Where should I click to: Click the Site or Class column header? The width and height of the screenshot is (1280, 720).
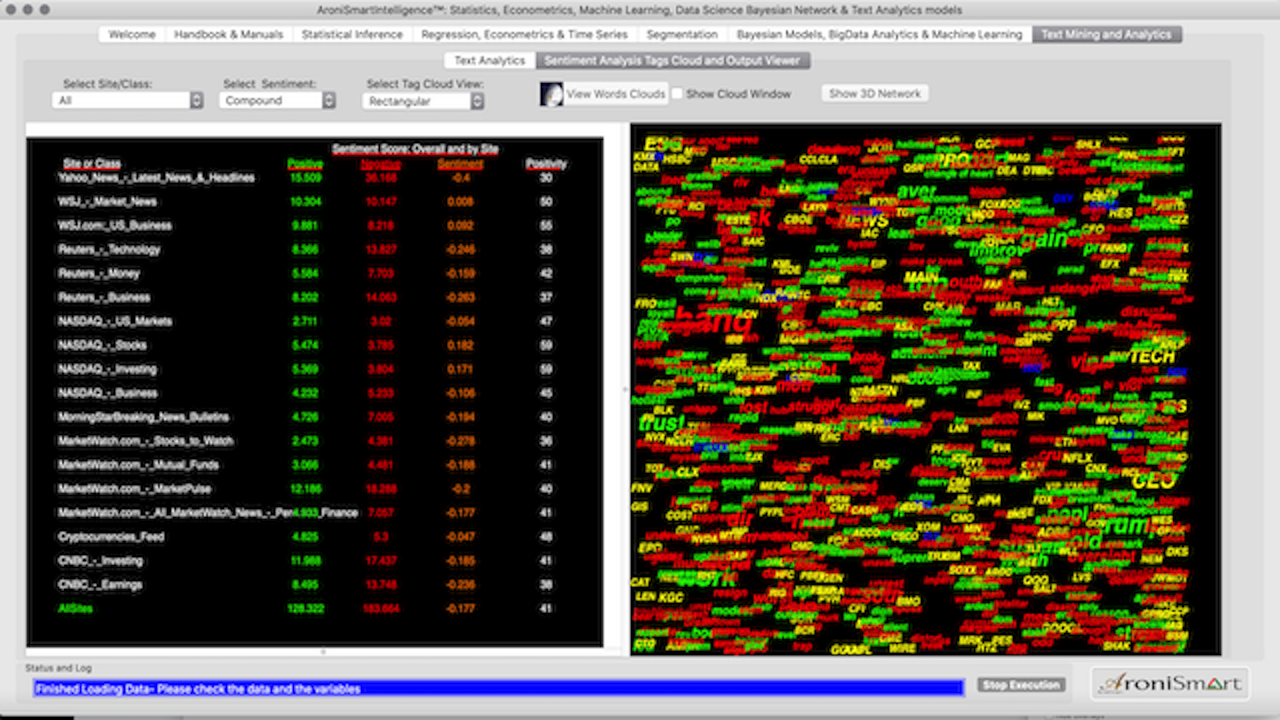[x=91, y=164]
